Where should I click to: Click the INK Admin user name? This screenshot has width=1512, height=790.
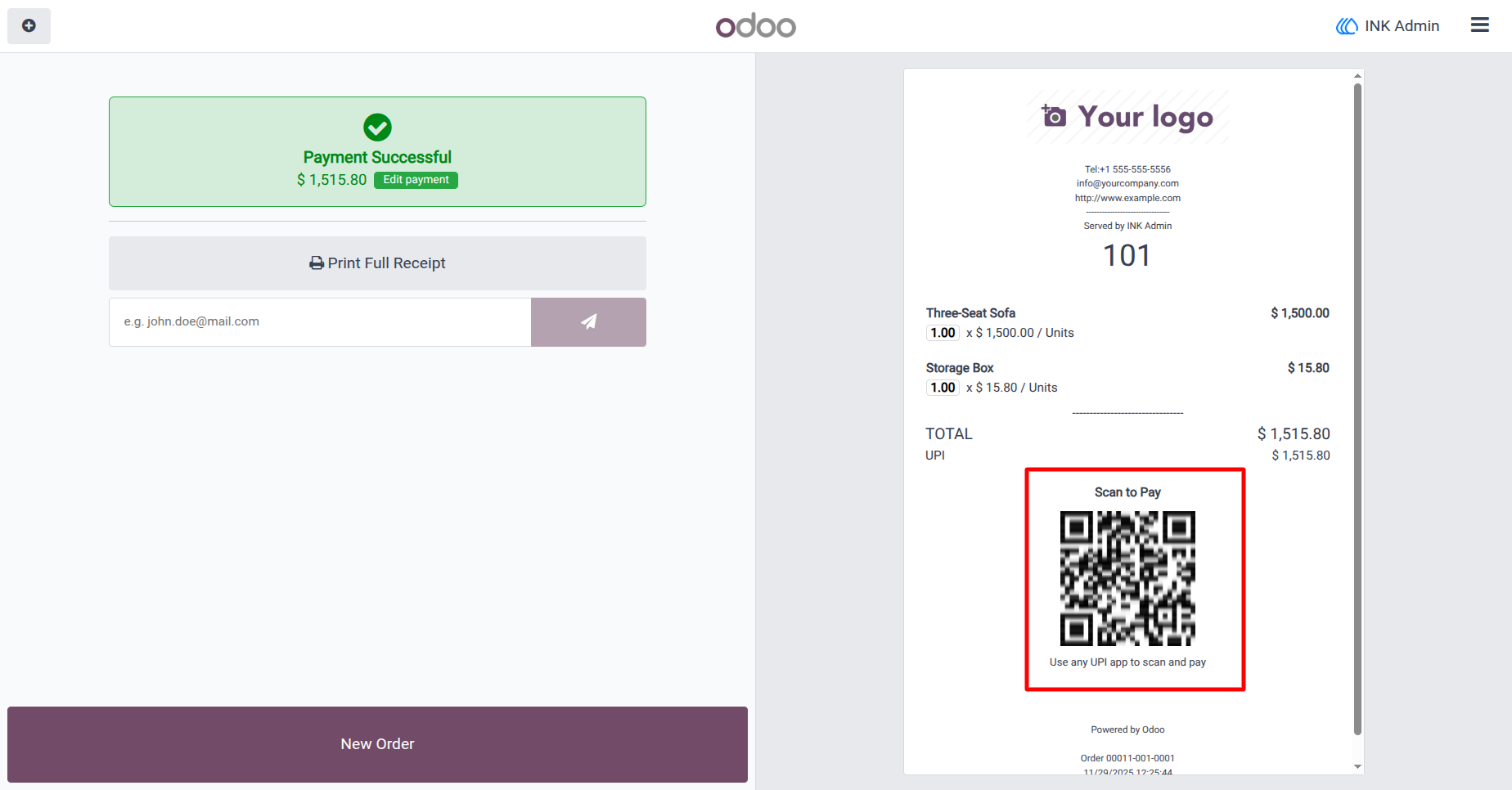pos(1402,26)
